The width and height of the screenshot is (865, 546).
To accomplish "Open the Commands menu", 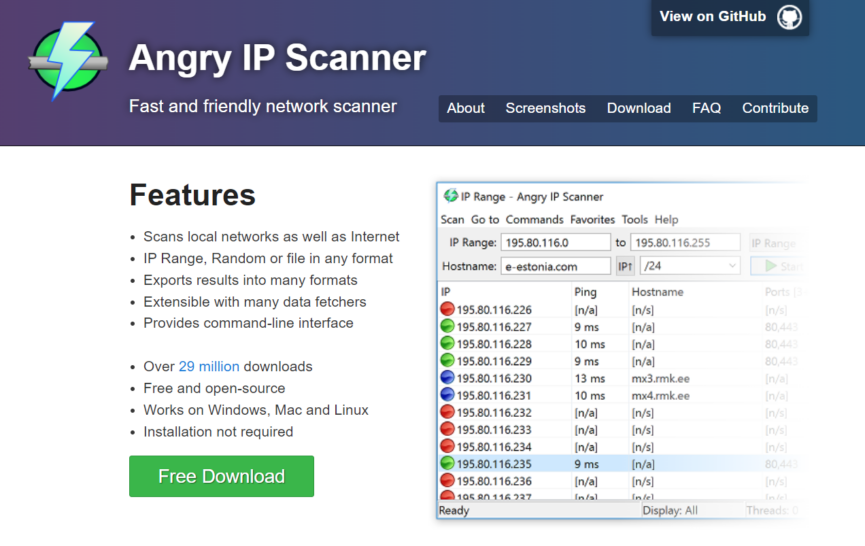I will (x=535, y=220).
